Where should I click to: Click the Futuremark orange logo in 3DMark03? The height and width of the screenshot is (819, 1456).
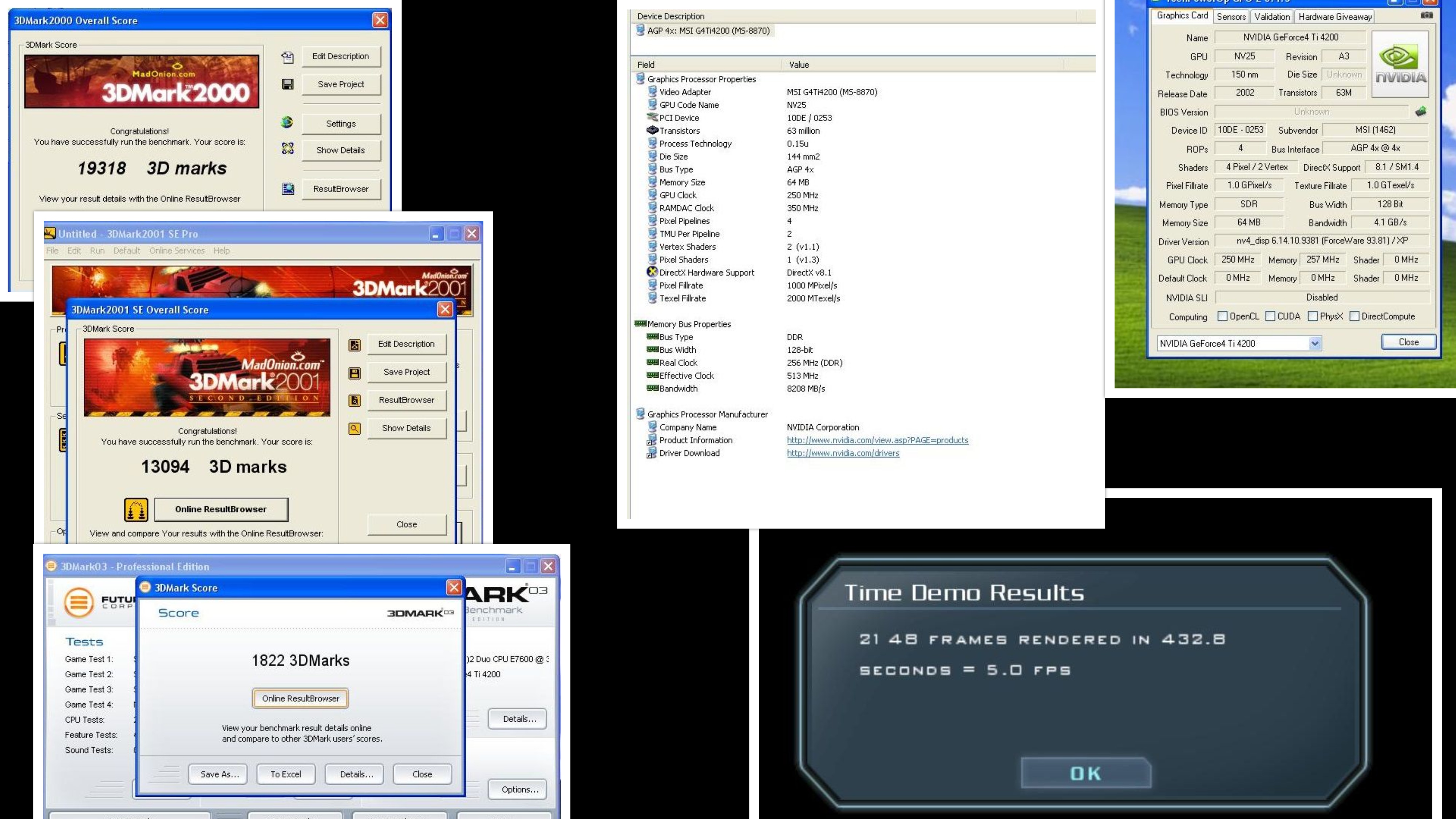[x=79, y=602]
